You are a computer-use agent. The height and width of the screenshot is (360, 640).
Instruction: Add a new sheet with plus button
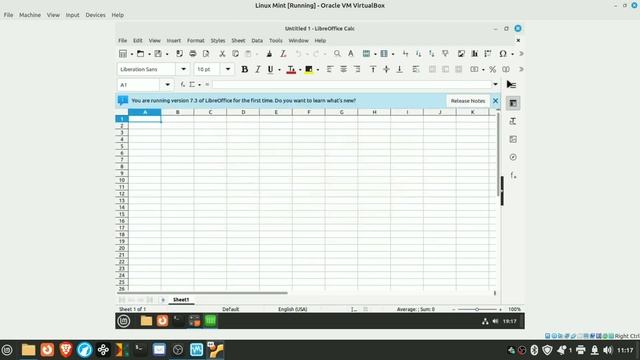[x=163, y=300]
